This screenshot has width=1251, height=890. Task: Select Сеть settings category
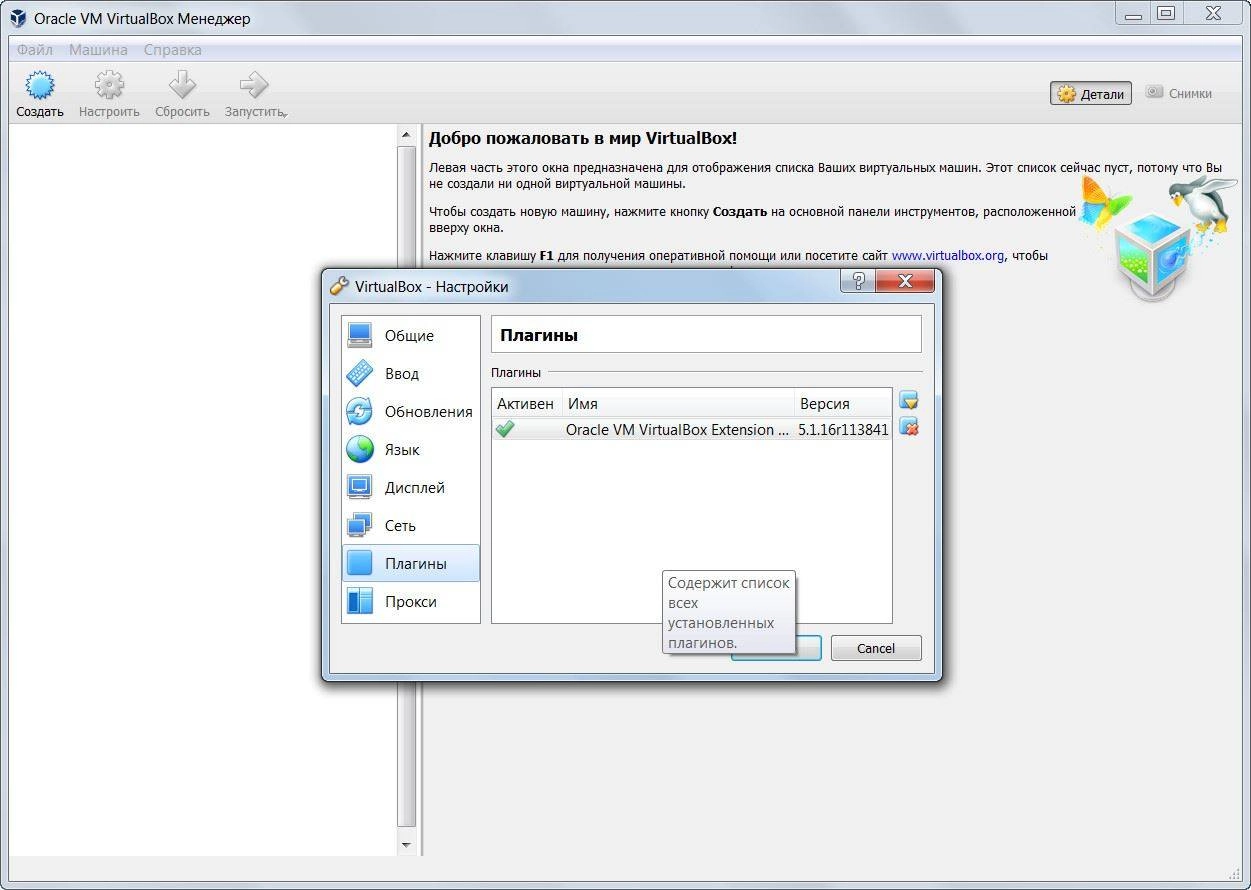411,525
